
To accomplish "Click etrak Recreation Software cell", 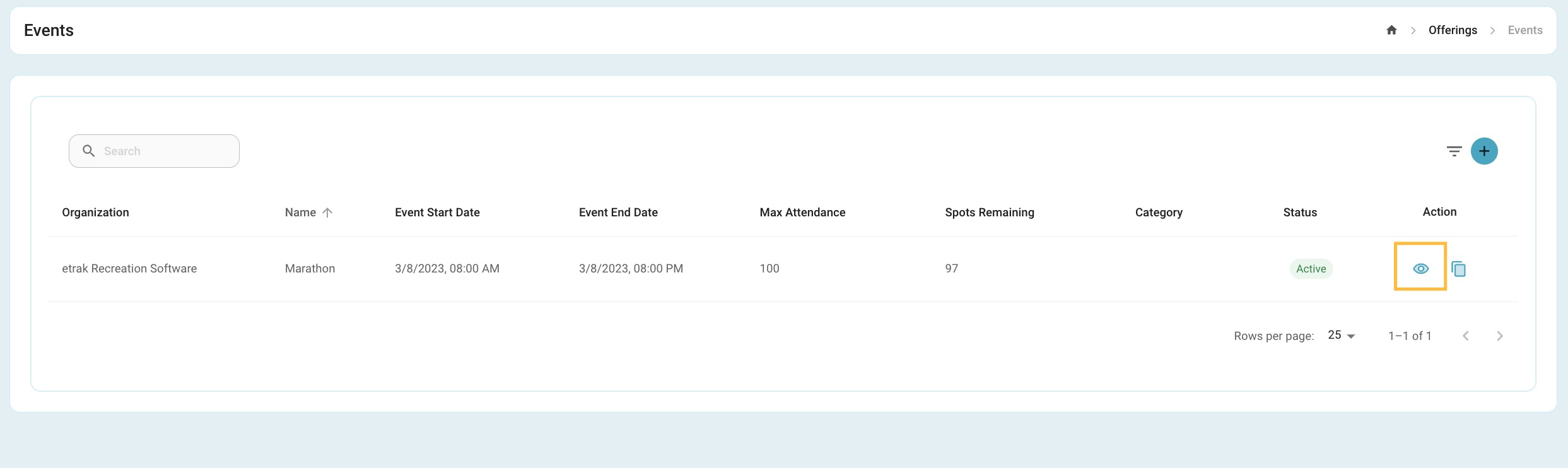I will tap(129, 269).
